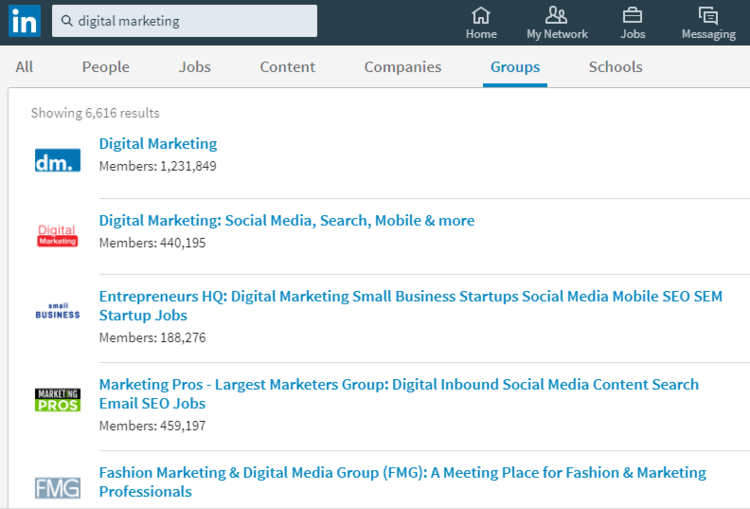750x509 pixels.
Task: Click the 'digital marketing' search field
Action: click(x=190, y=21)
